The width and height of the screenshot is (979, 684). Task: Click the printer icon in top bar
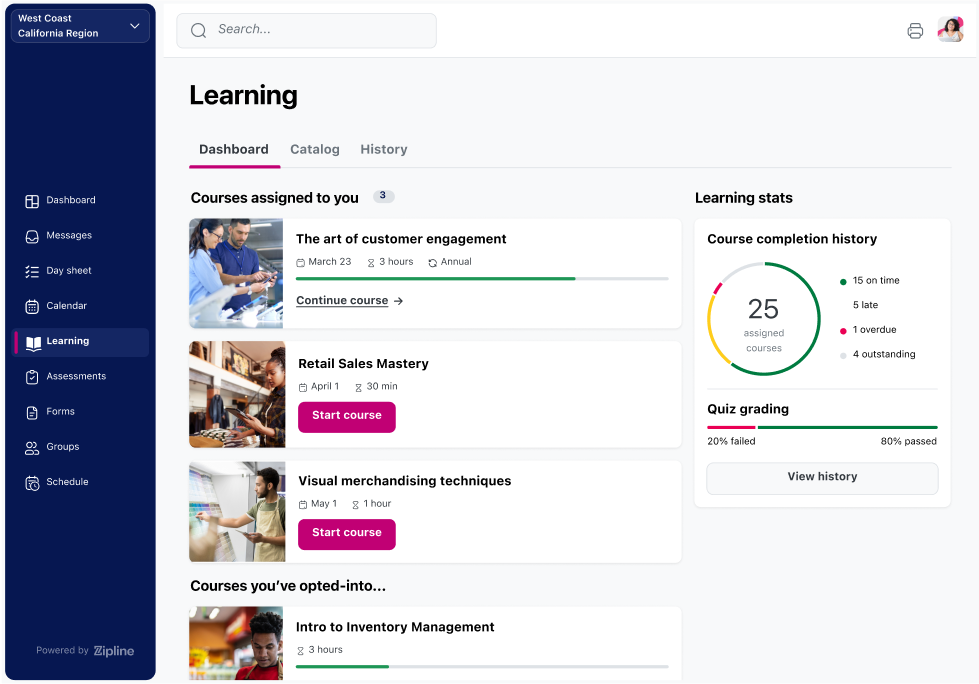[915, 31]
